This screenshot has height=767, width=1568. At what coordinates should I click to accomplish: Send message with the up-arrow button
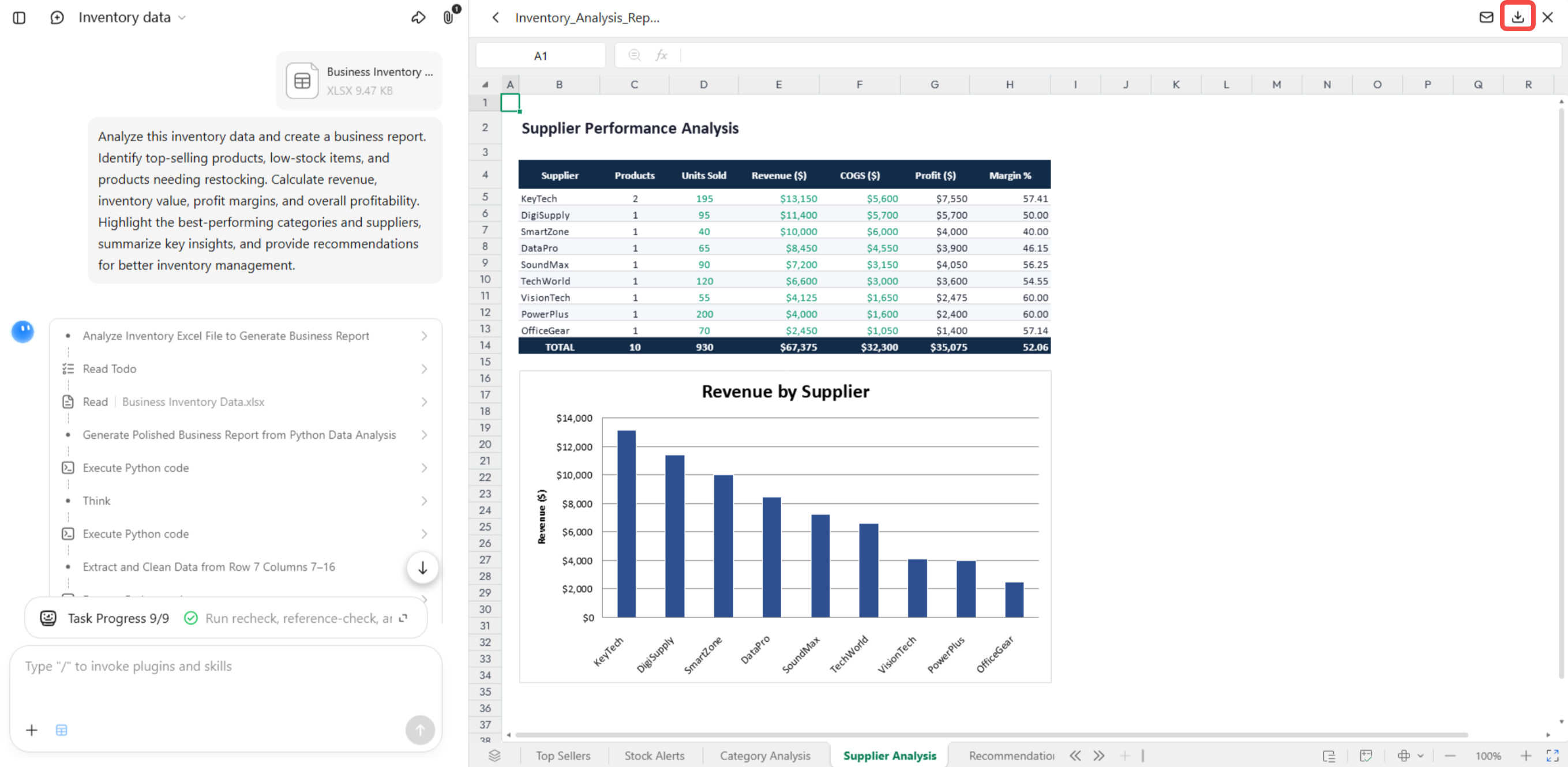tap(420, 730)
